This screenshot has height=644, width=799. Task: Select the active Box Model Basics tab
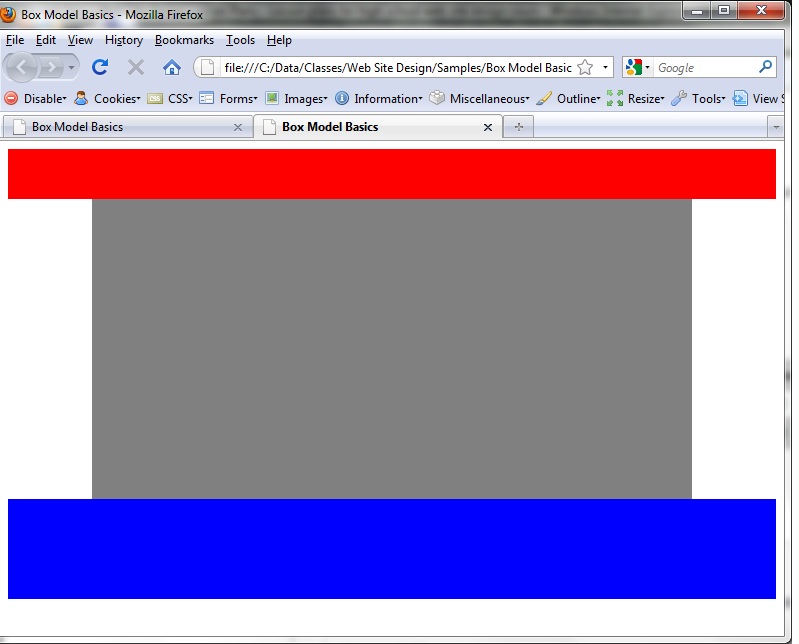pos(378,127)
